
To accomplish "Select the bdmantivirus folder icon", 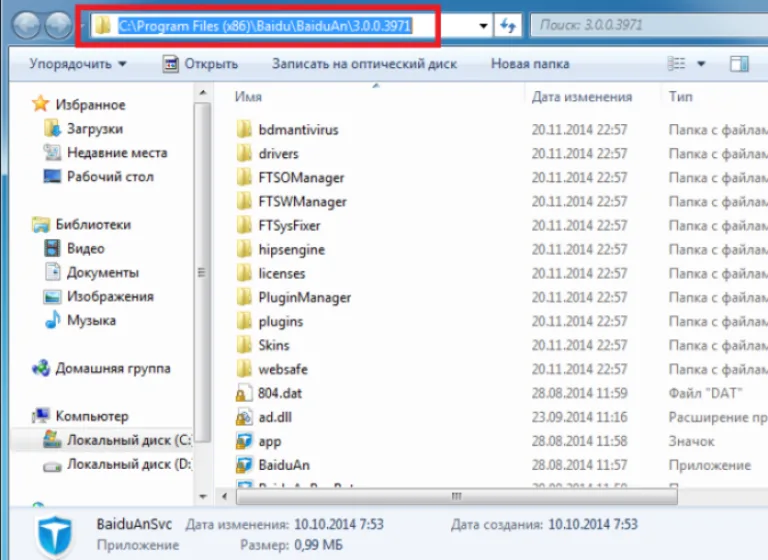I will 244,129.
